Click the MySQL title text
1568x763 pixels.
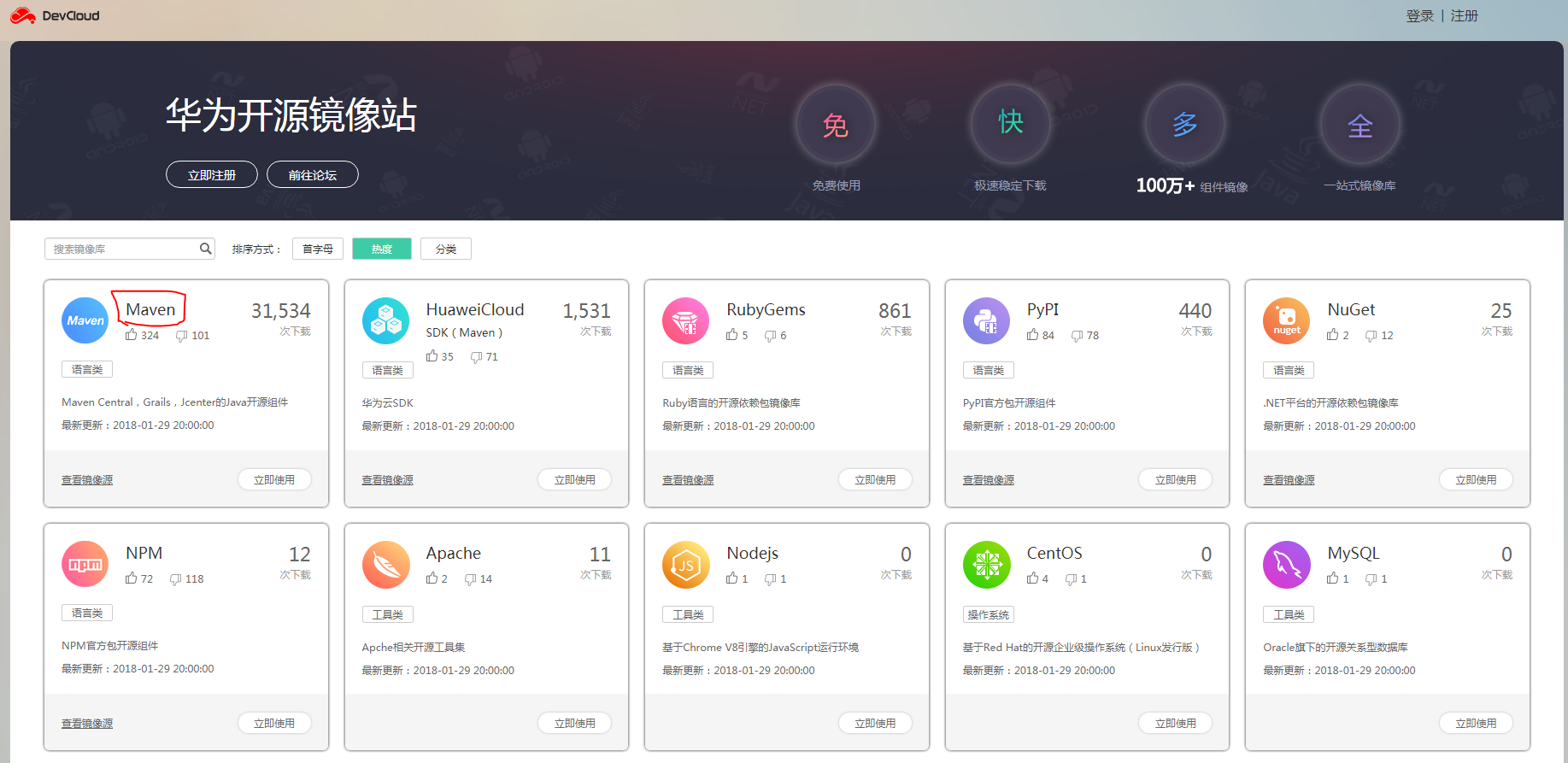1354,553
